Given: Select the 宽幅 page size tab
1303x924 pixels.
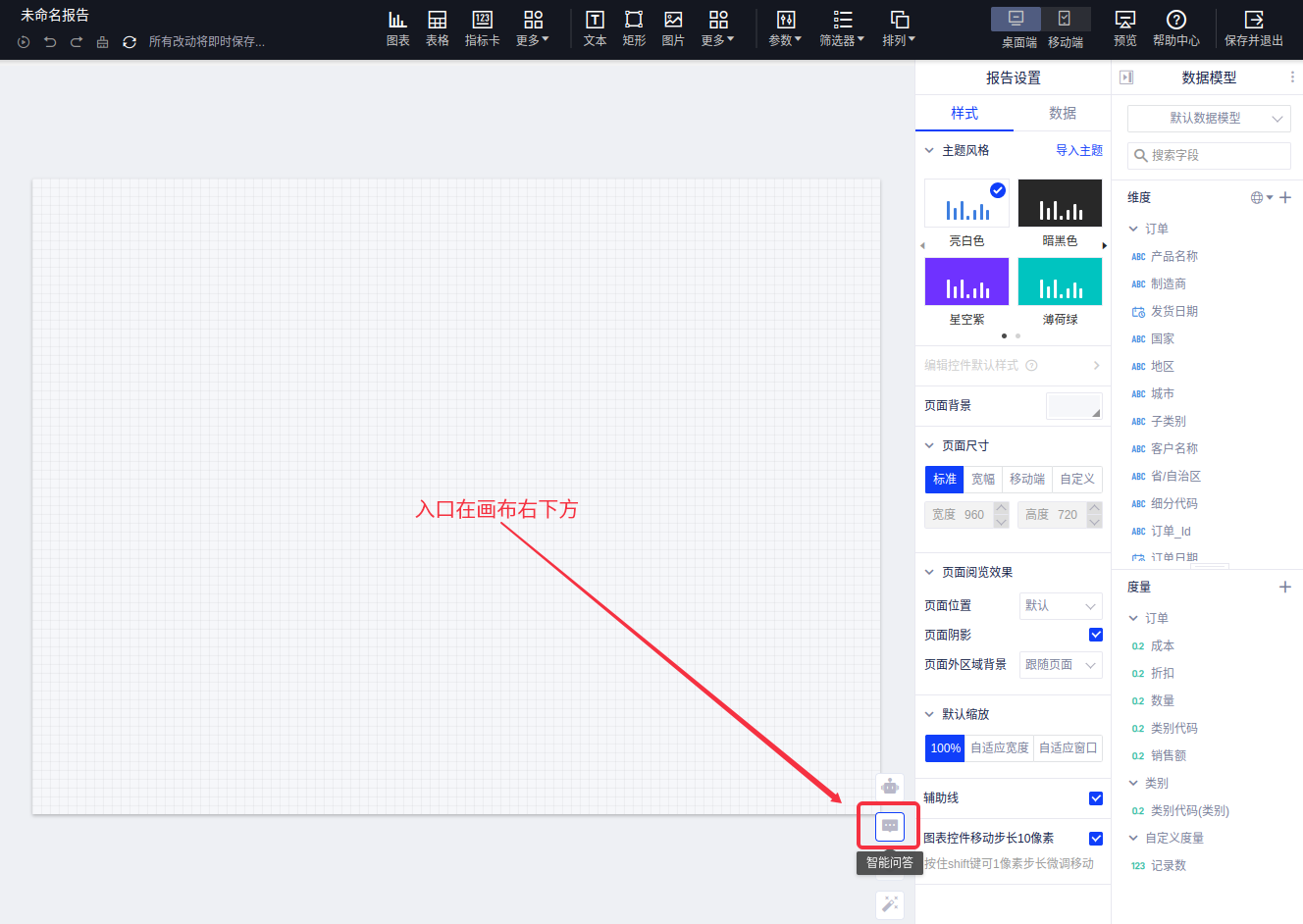Looking at the screenshot, I should tap(983, 479).
